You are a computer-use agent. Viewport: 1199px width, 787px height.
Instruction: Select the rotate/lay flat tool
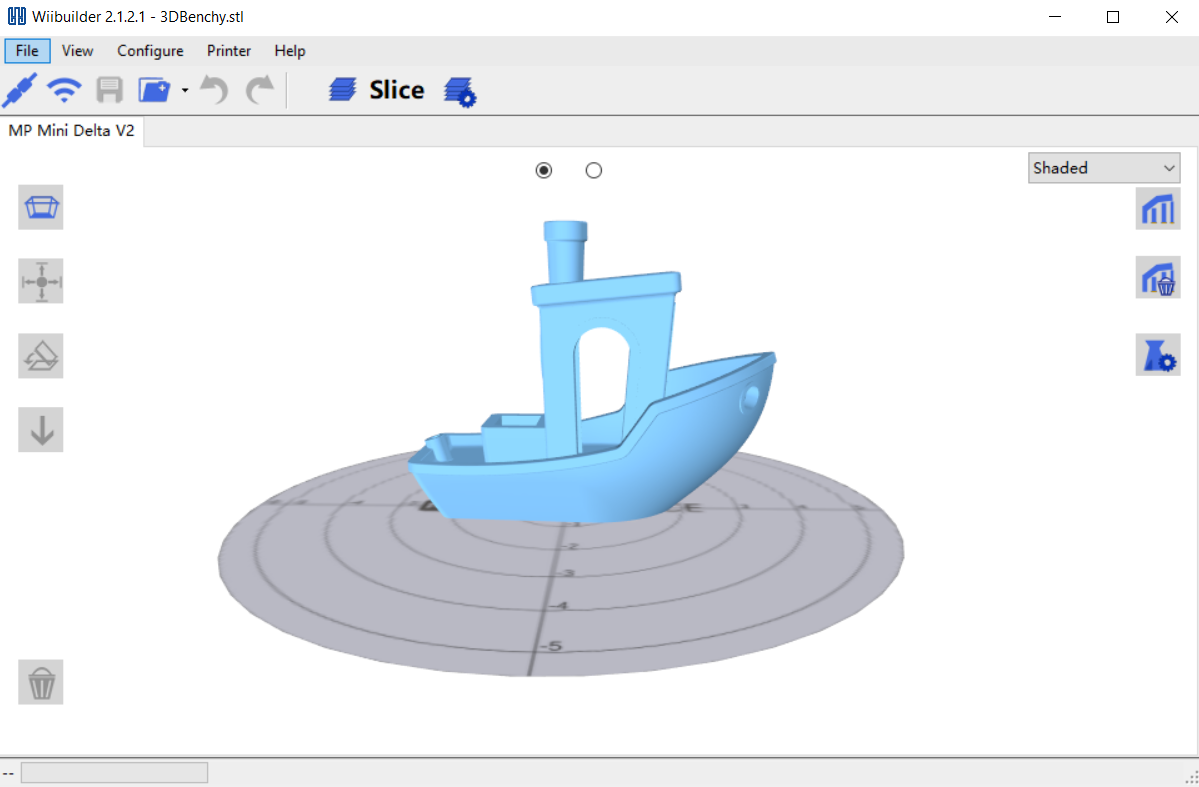[x=41, y=356]
